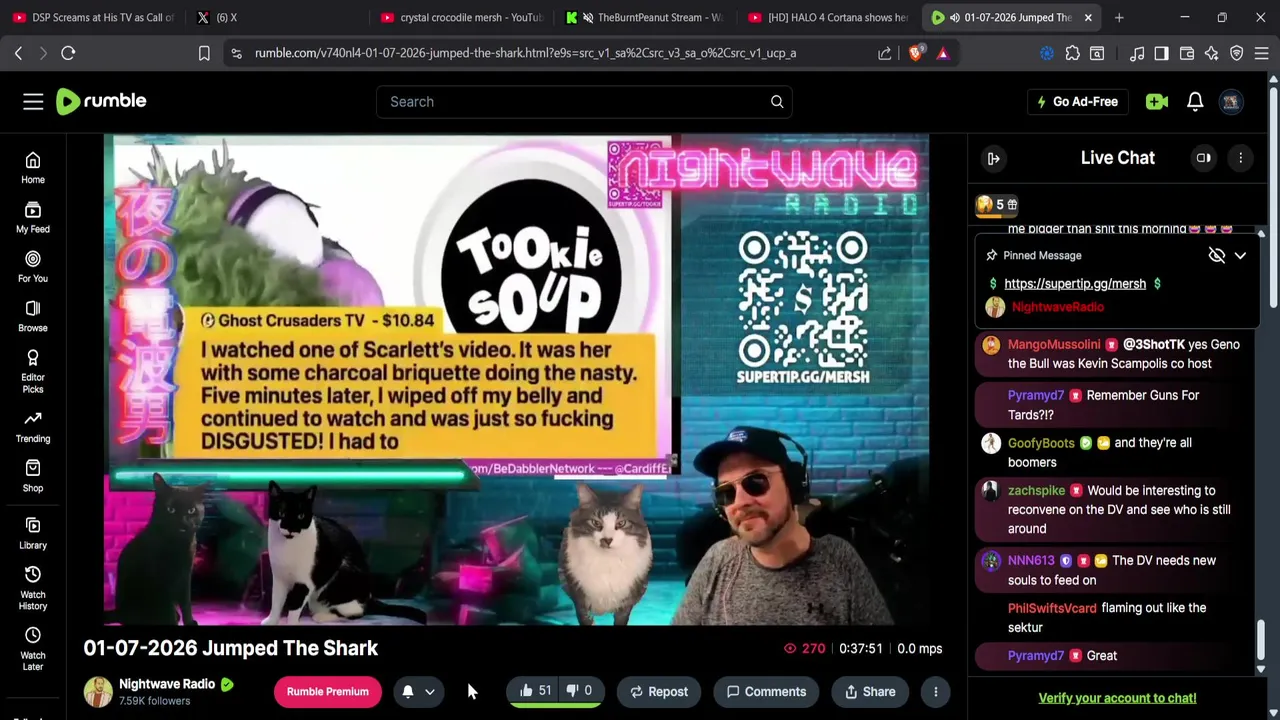Open a new browser tab
The image size is (1280, 720).
(1119, 17)
